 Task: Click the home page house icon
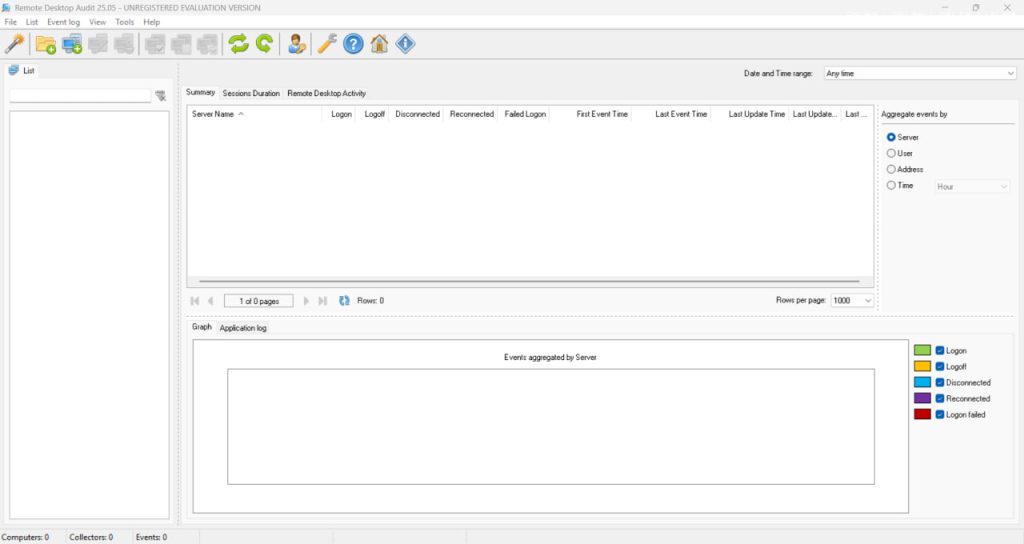tap(379, 44)
